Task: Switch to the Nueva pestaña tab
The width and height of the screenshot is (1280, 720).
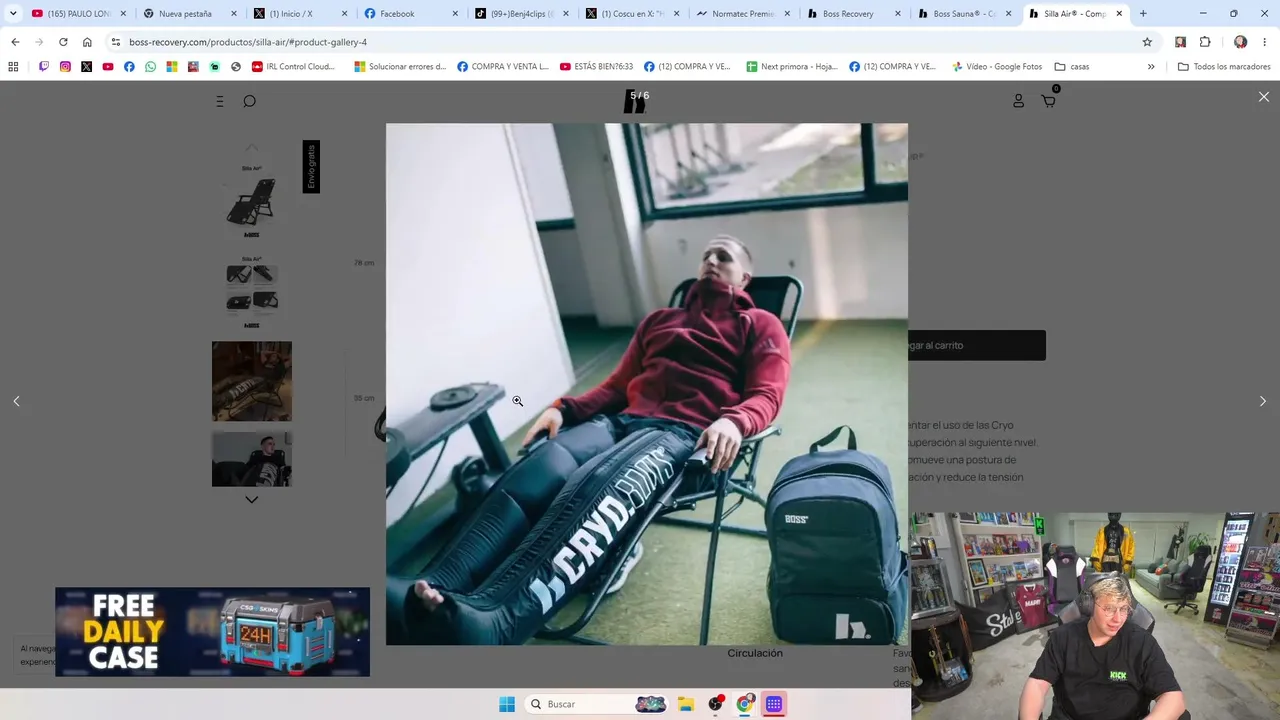Action: [x=188, y=14]
